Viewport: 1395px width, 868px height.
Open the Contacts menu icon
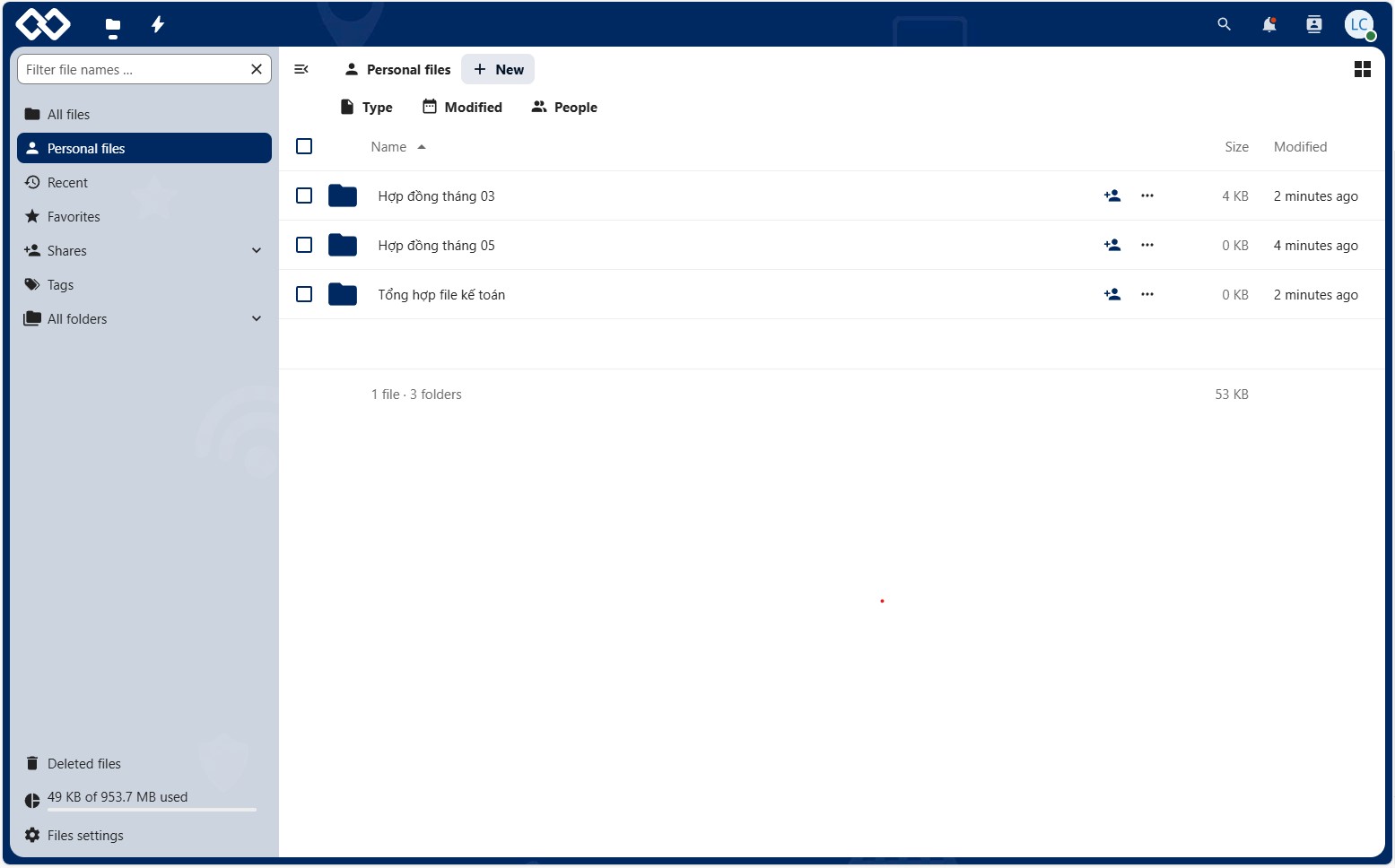point(1313,24)
